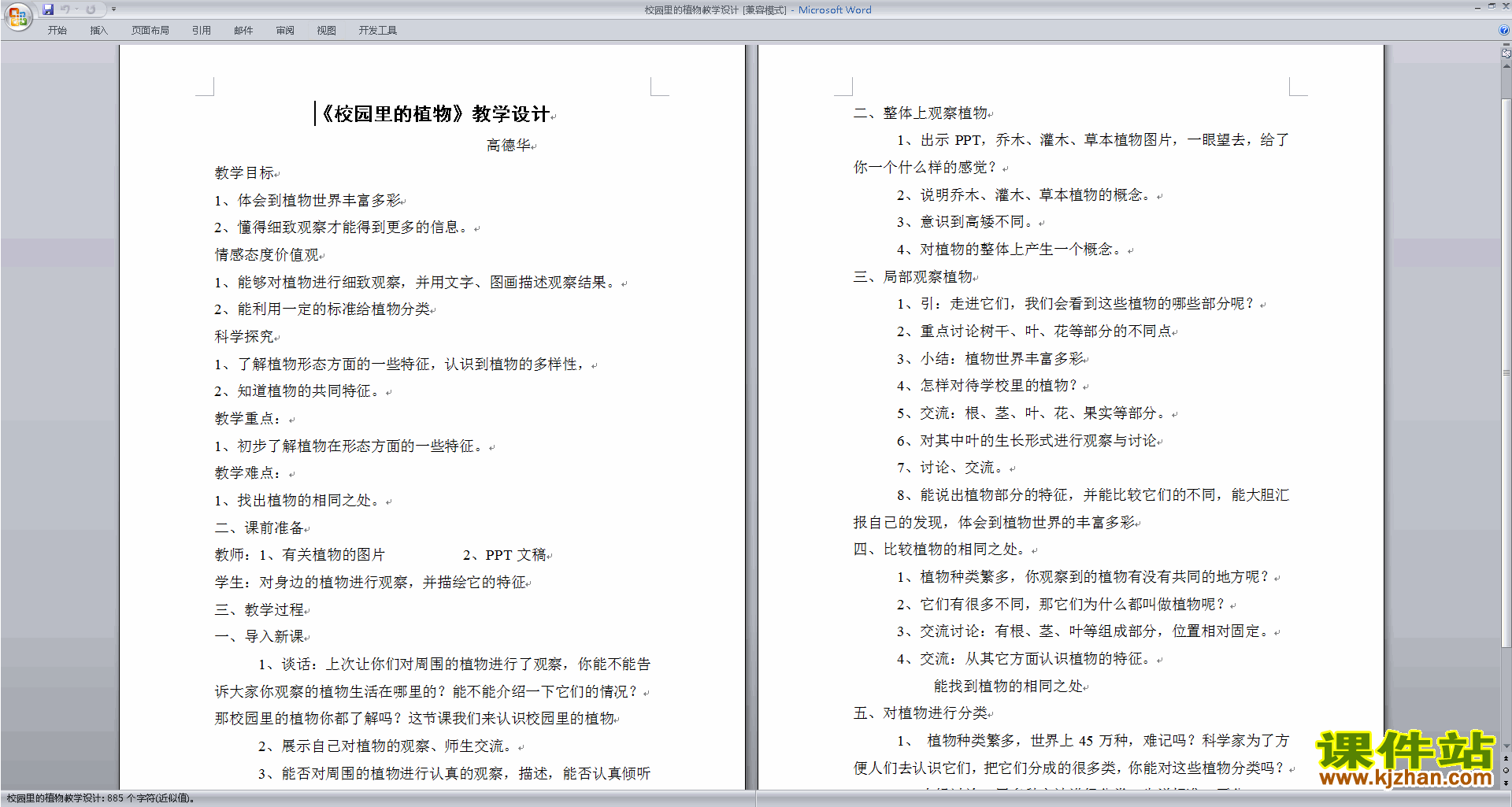Click the heading 一、导入新课
Screen dimensions: 1512x807
259,636
